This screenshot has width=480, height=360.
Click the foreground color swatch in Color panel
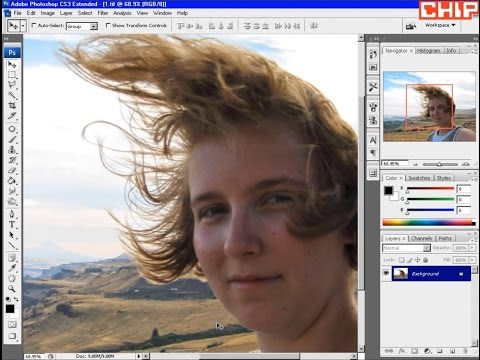(388, 190)
